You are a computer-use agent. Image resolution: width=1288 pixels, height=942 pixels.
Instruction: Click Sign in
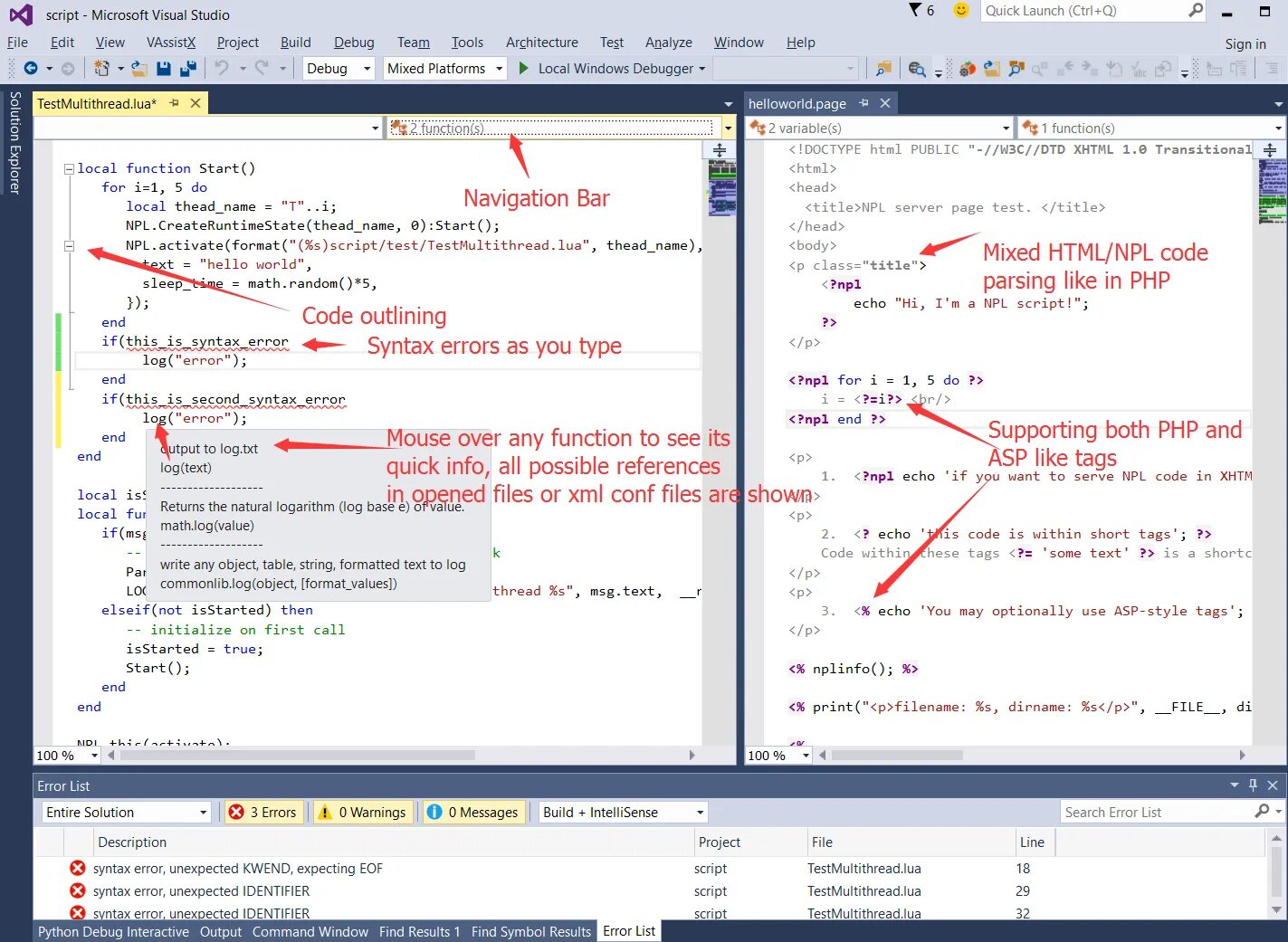1245,44
